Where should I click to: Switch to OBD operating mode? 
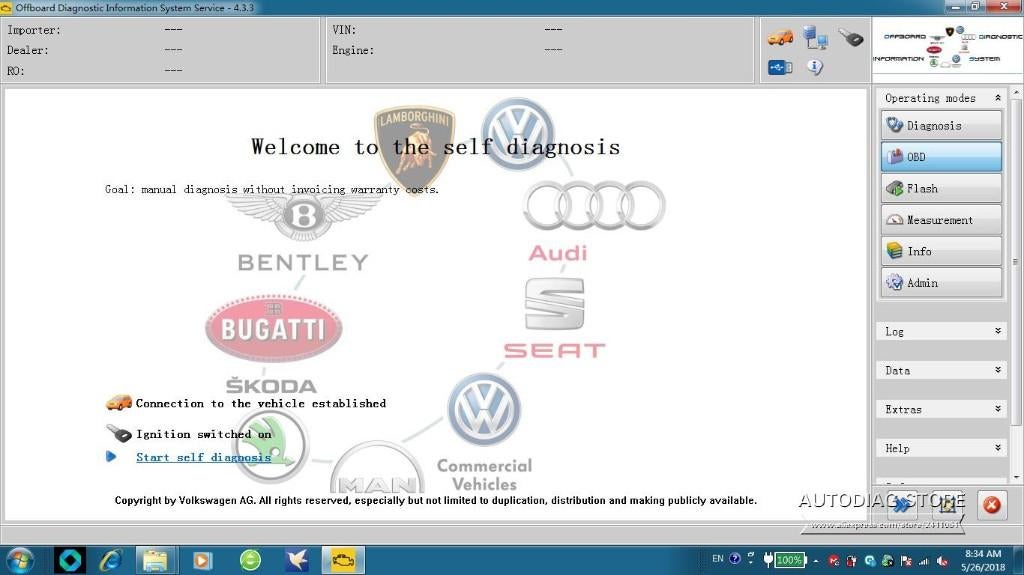coord(941,157)
